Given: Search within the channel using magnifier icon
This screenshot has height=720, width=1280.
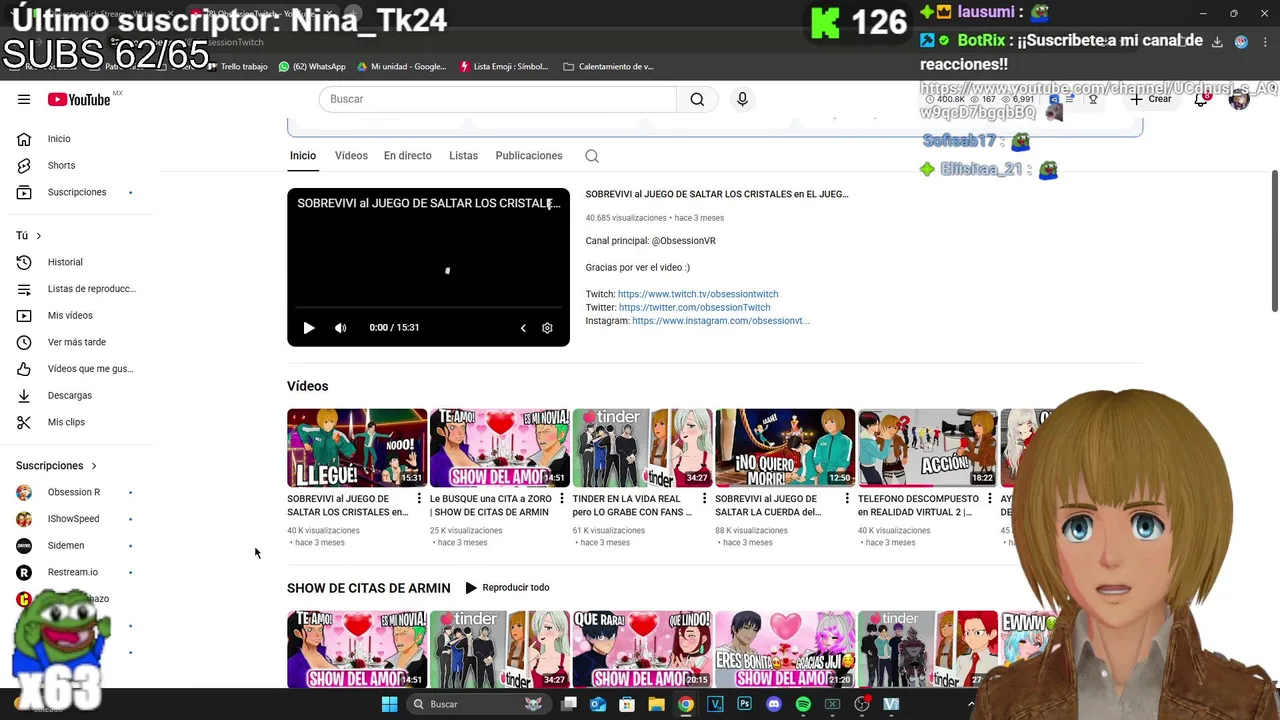Looking at the screenshot, I should pyautogui.click(x=592, y=156).
